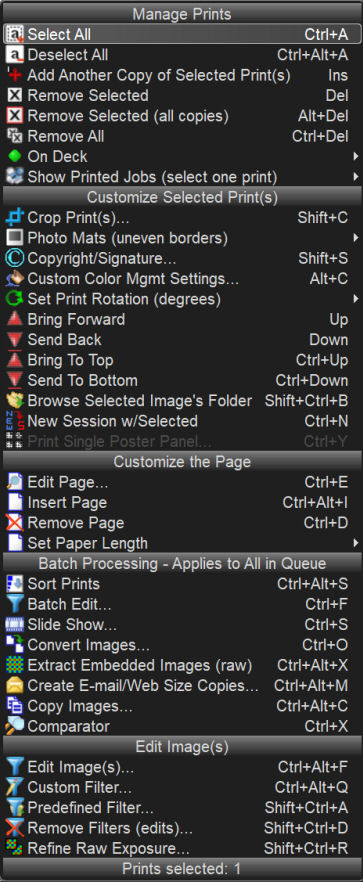
Task: Click the Create E-mail/Web Size Copies envelope icon
Action: [14, 686]
